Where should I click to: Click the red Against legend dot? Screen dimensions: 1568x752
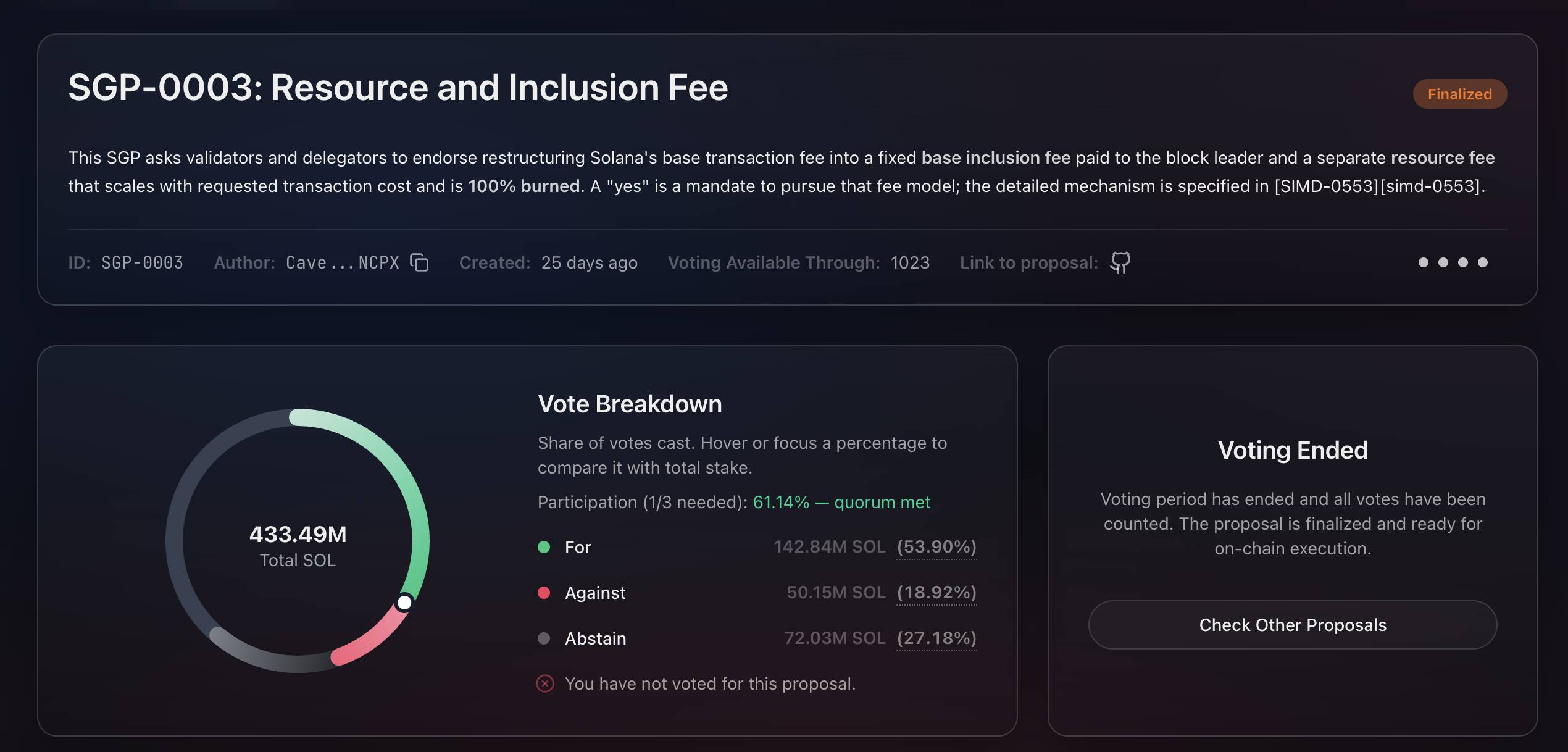coord(544,593)
